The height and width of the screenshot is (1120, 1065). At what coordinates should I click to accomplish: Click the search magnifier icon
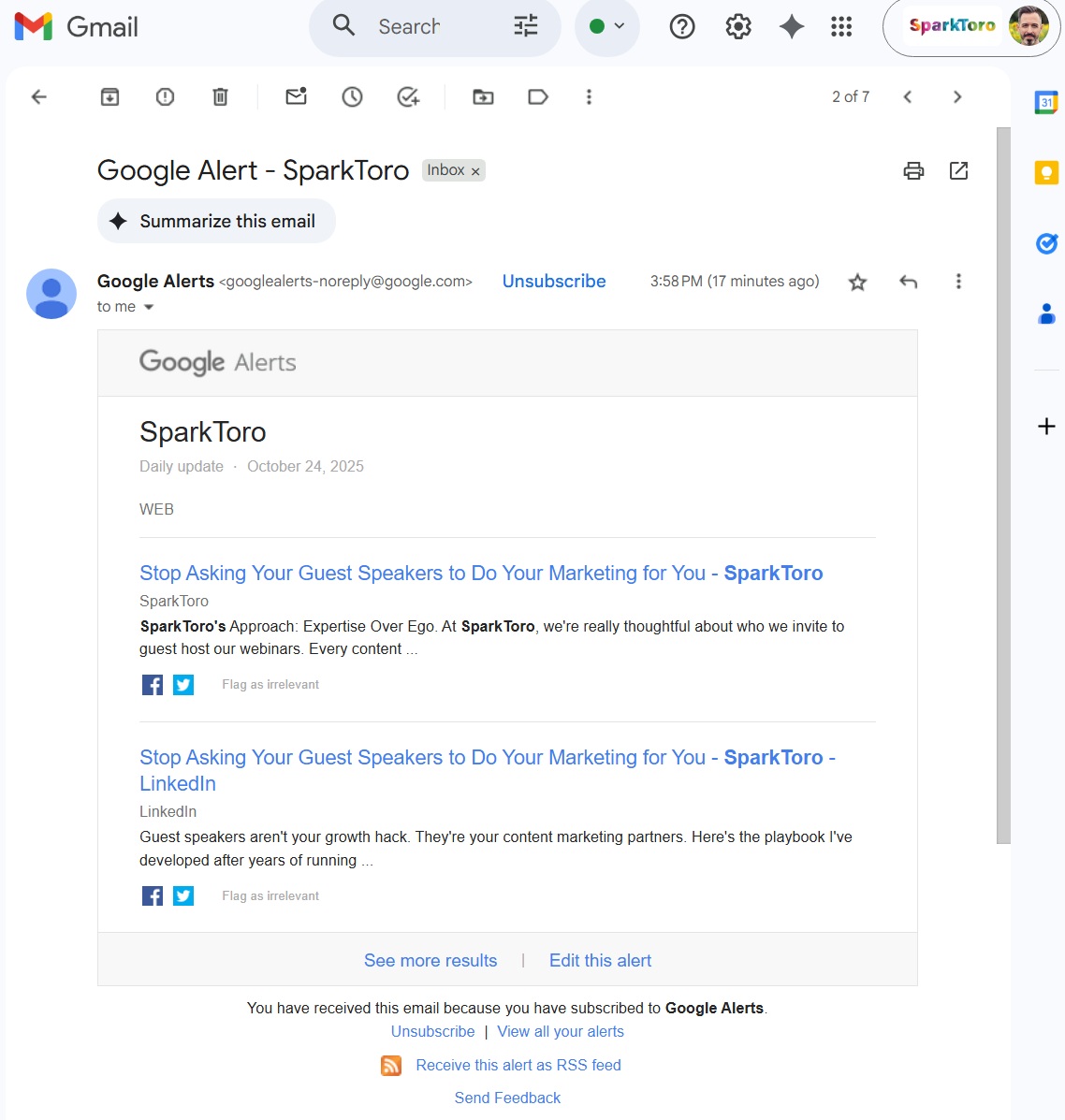point(343,25)
